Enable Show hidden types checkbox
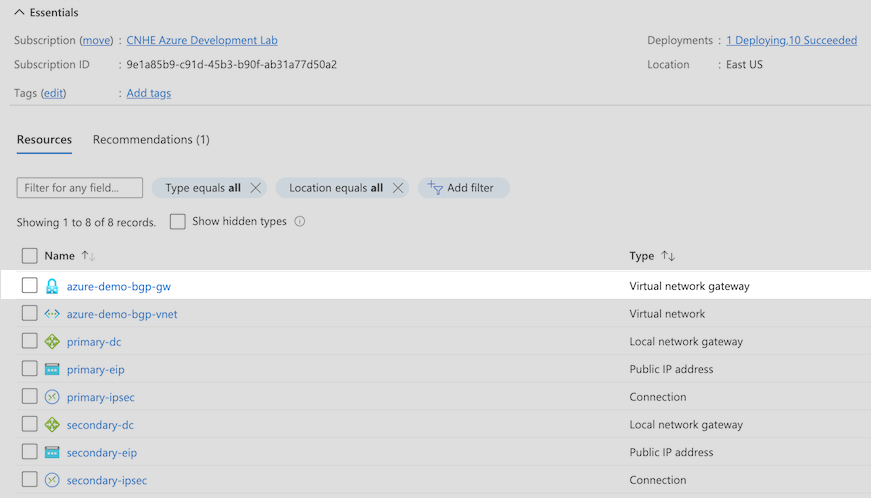Screen dimensions: 871x498 [x=178, y=222]
